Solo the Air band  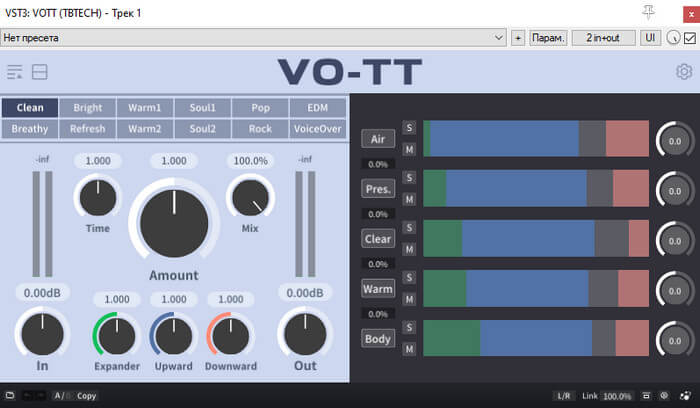(409, 128)
